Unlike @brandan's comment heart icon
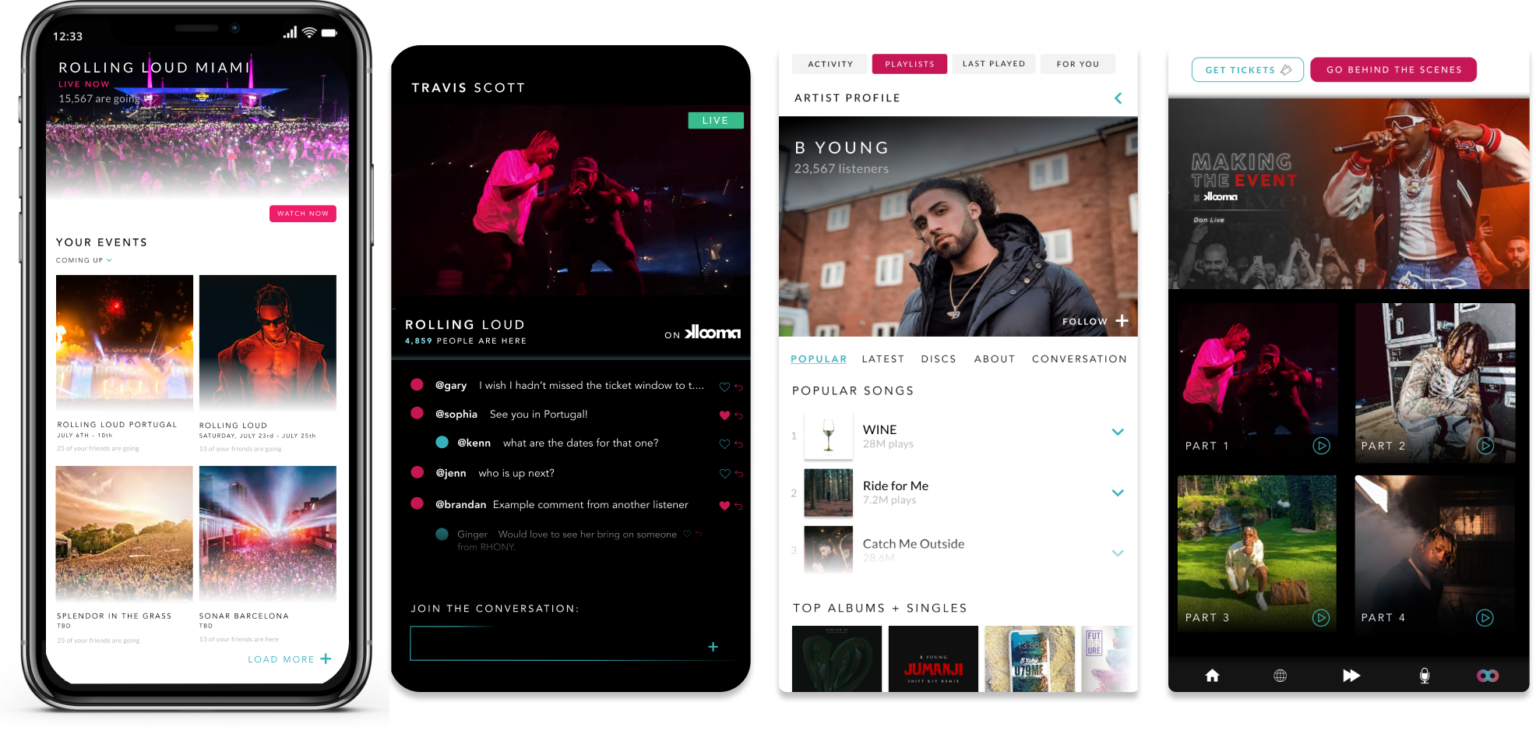1536x738 pixels. (724, 505)
